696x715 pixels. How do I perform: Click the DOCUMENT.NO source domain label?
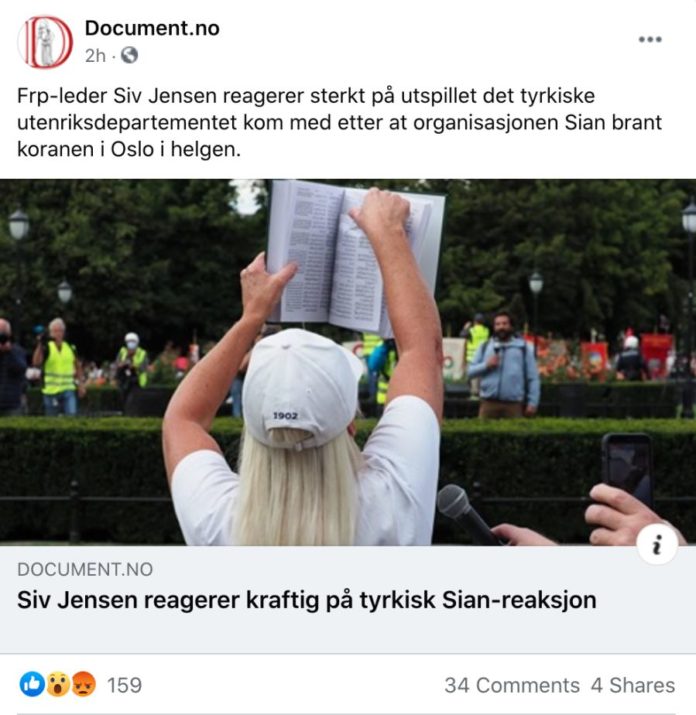click(x=85, y=570)
